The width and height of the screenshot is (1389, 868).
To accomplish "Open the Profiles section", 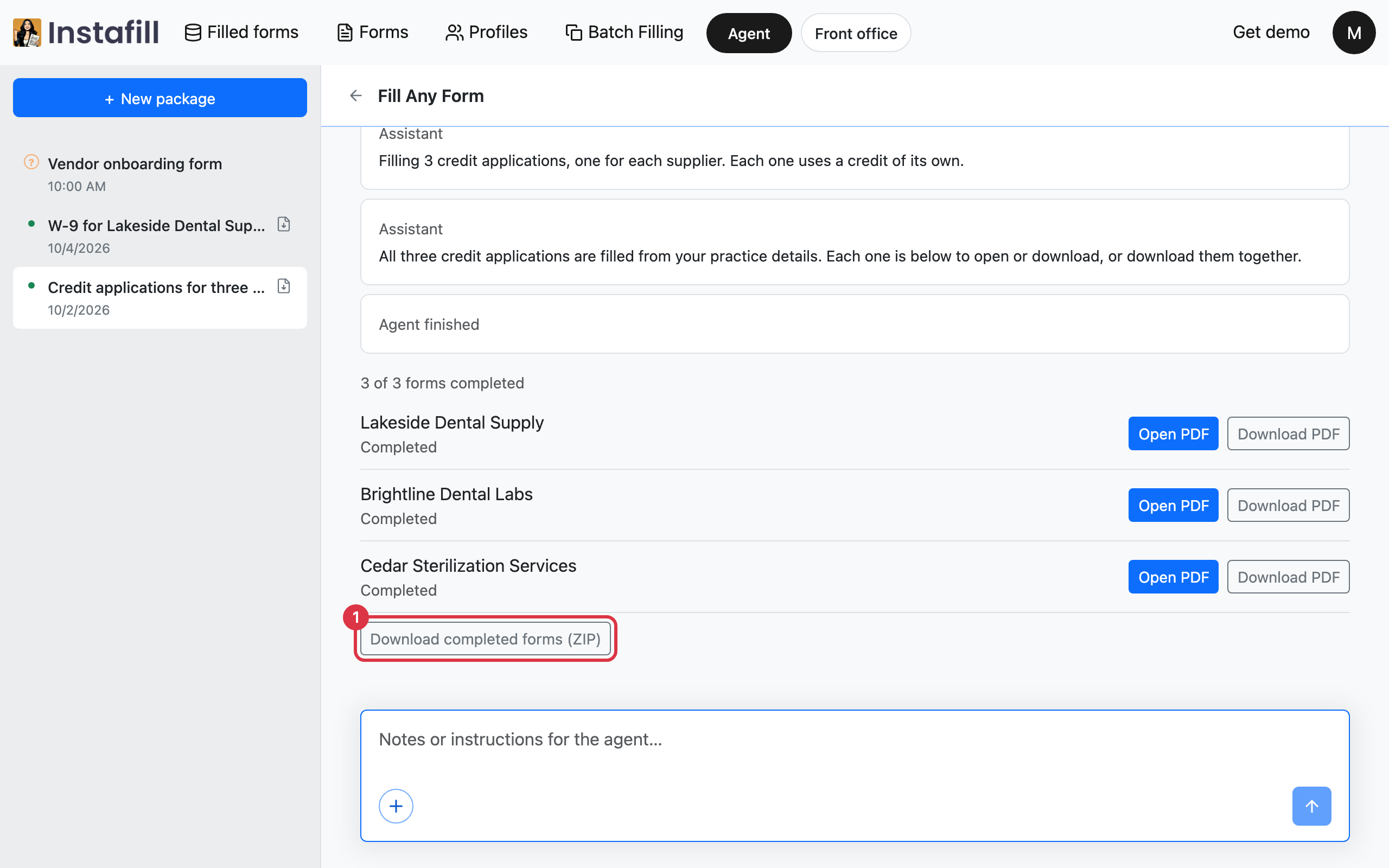I will pos(487,32).
